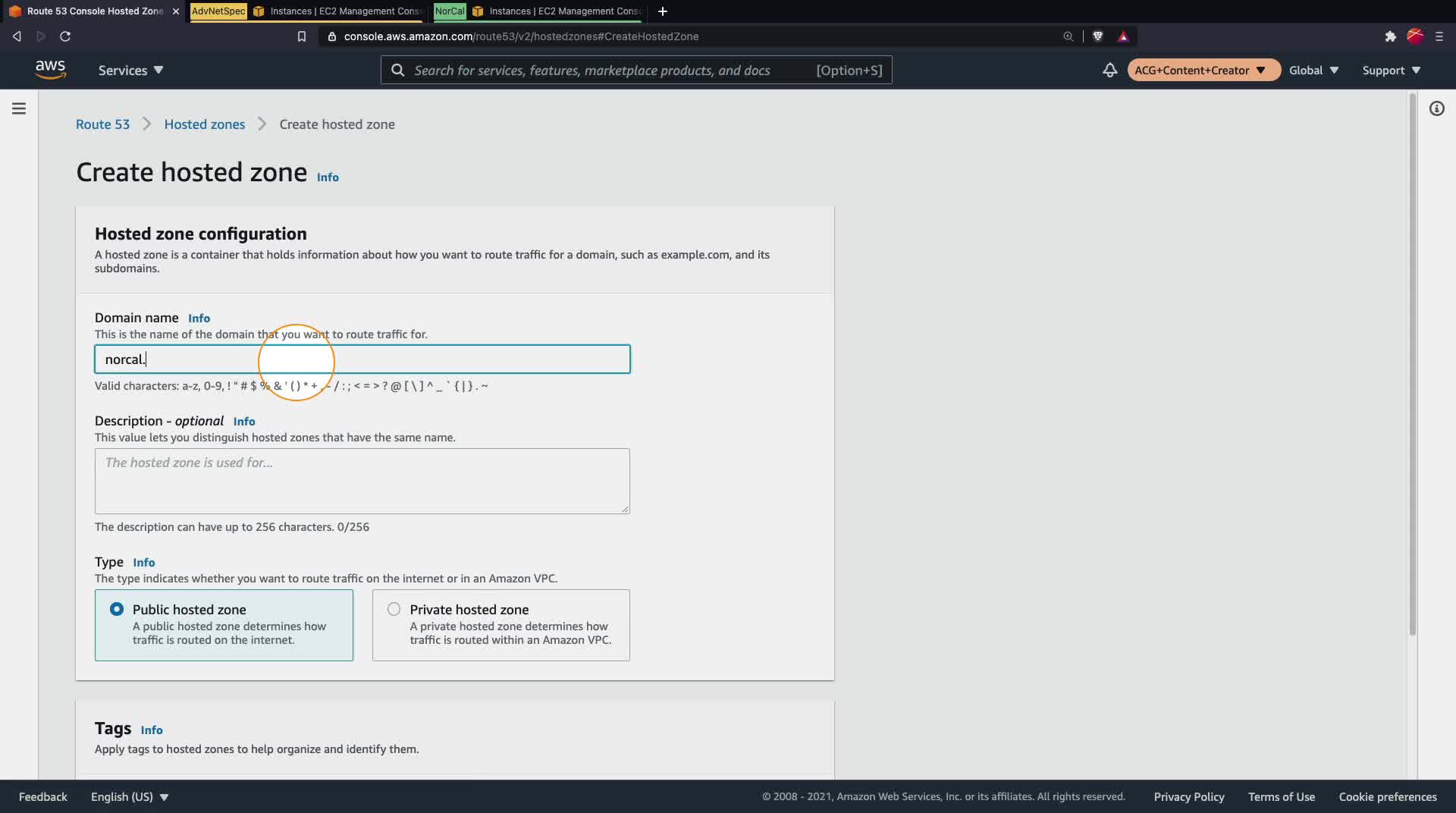Screen dimensions: 1456x813
Task: Click the search magnifier icon in AWS search
Action: (397, 70)
